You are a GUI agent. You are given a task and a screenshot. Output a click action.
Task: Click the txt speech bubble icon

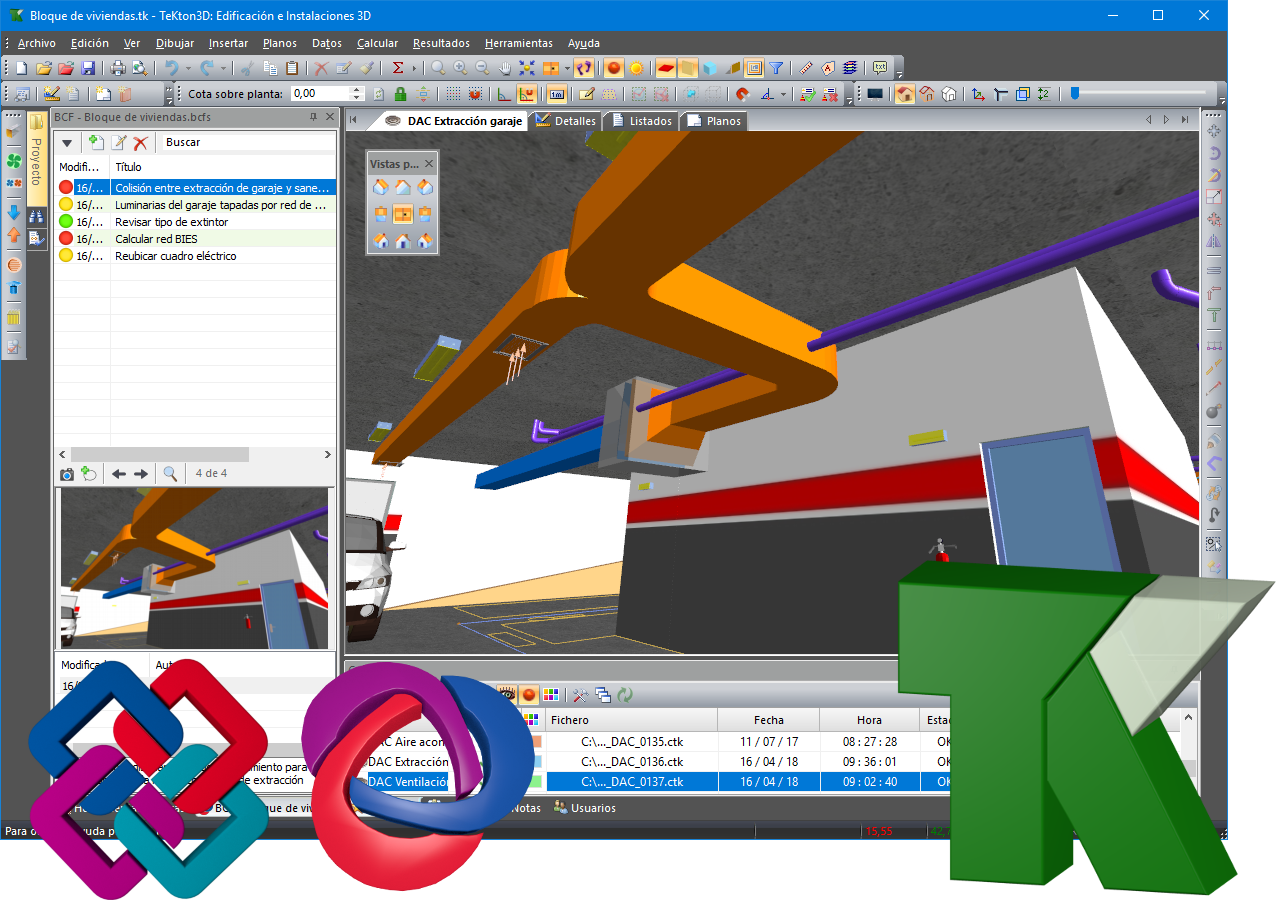tap(880, 68)
